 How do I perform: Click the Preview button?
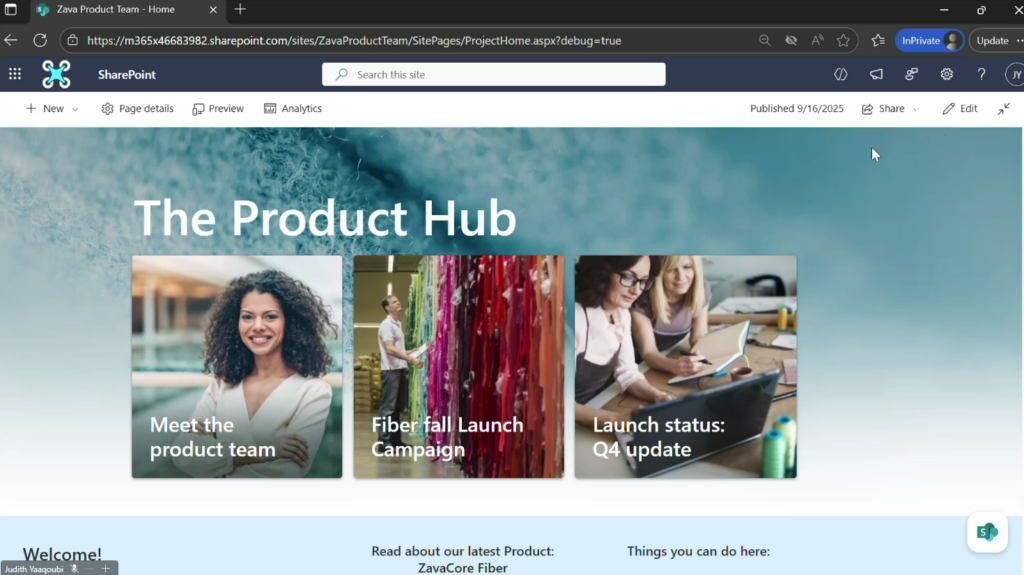(x=218, y=108)
